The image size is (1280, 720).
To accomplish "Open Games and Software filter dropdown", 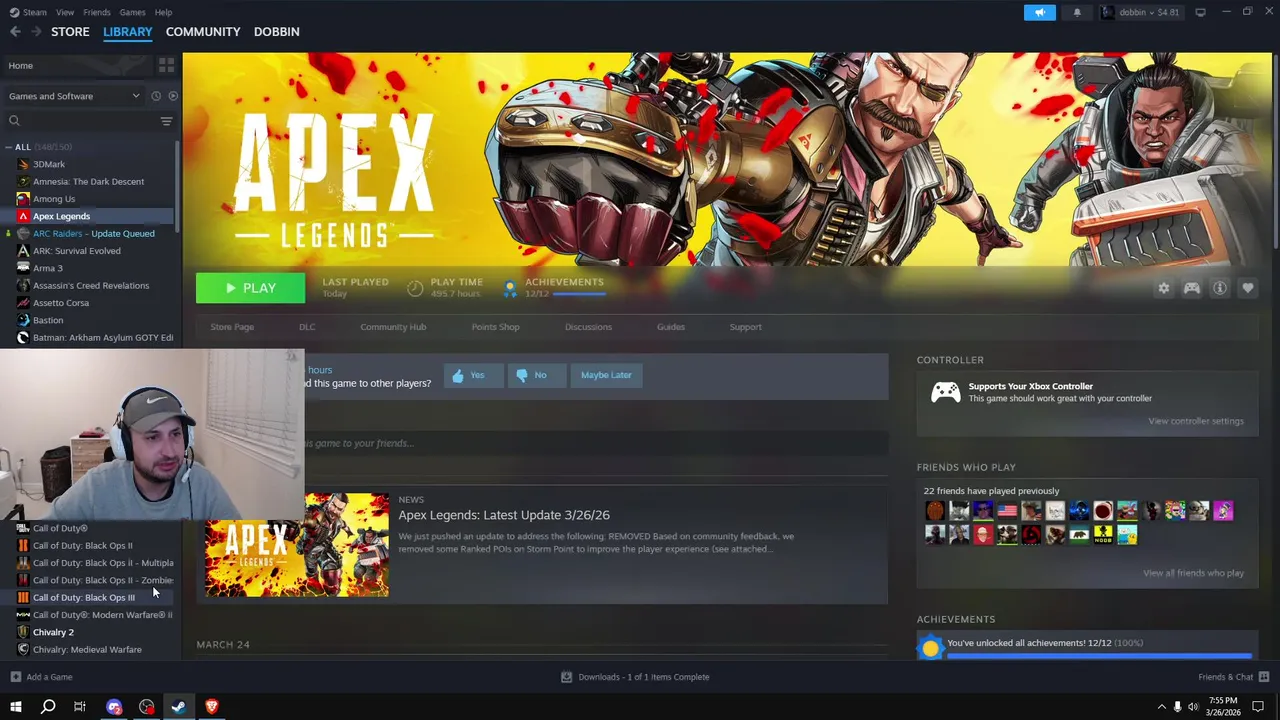I will coord(74,96).
